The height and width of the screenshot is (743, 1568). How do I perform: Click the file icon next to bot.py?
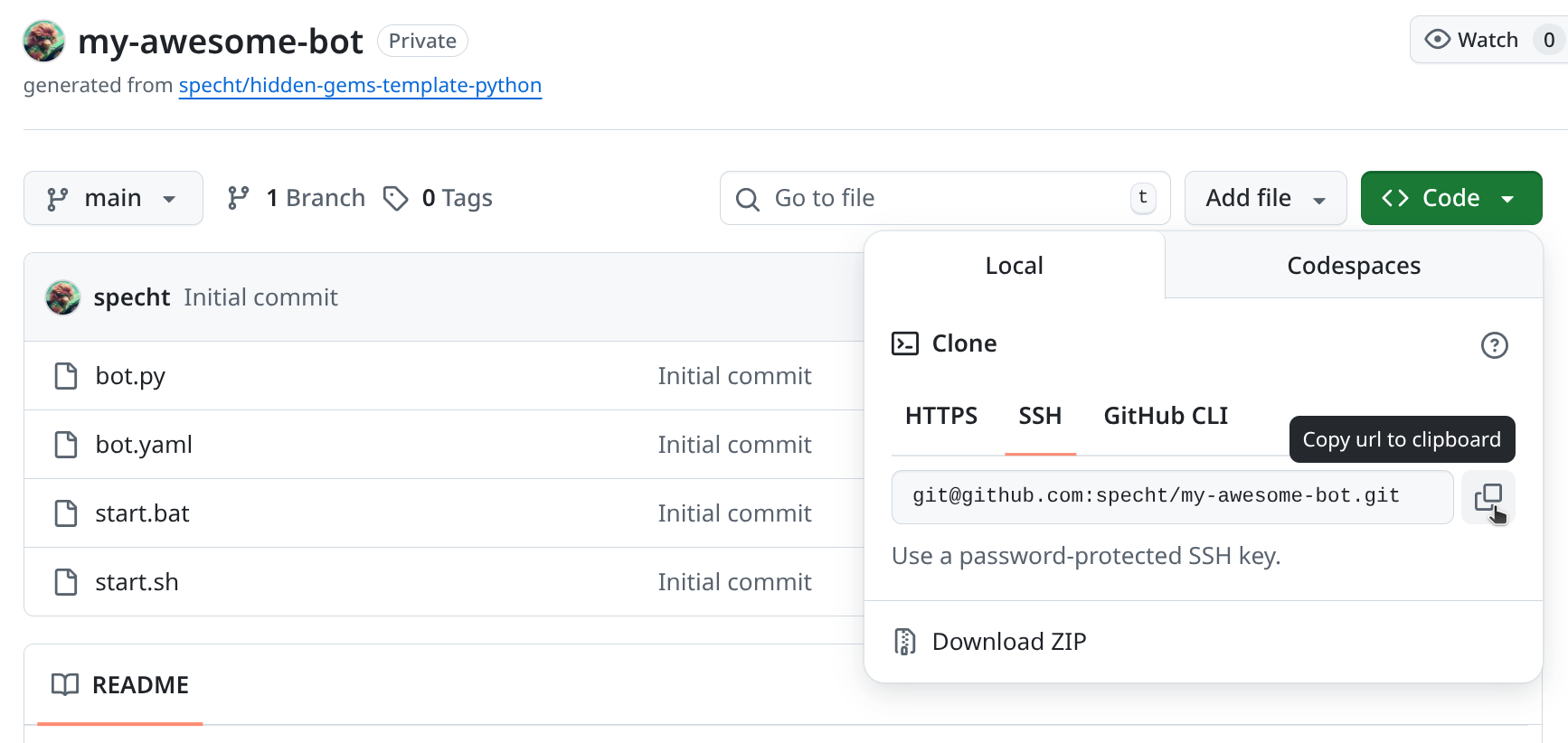tap(66, 376)
